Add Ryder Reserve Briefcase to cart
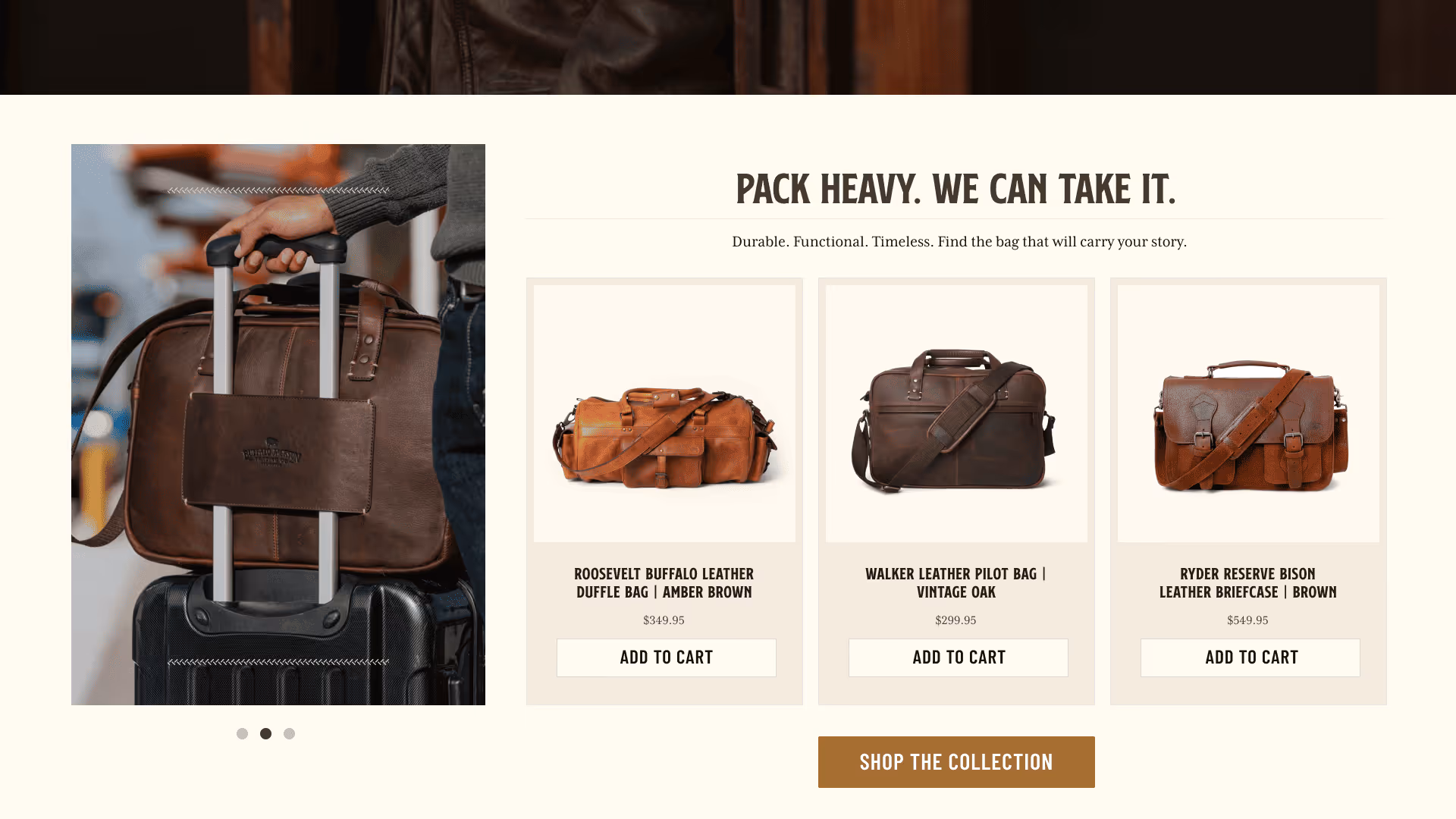The image size is (1456, 819). (x=1250, y=657)
